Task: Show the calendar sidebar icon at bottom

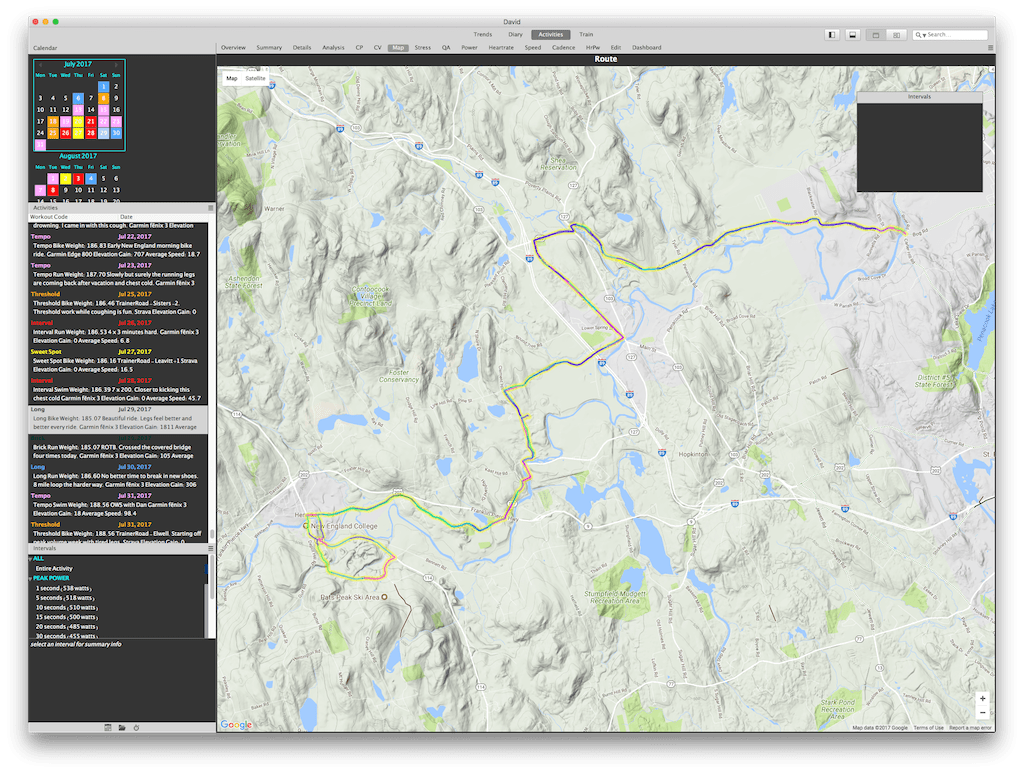Action: click(108, 727)
